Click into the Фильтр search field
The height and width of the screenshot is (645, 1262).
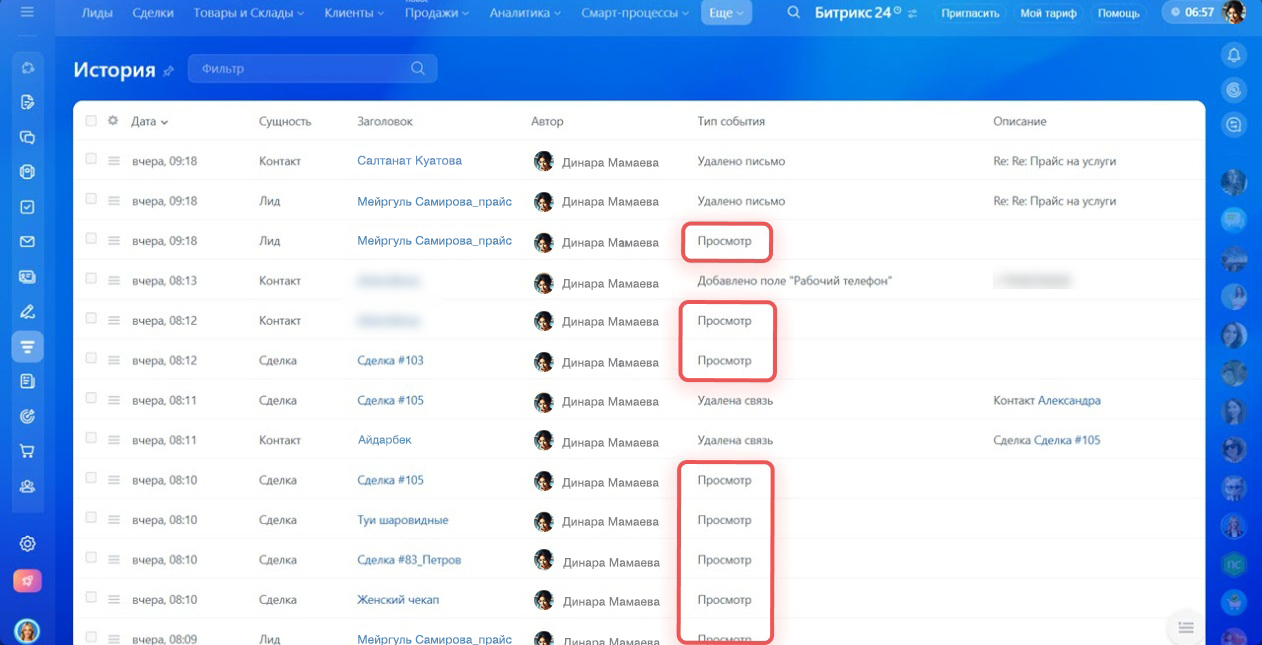[x=300, y=69]
